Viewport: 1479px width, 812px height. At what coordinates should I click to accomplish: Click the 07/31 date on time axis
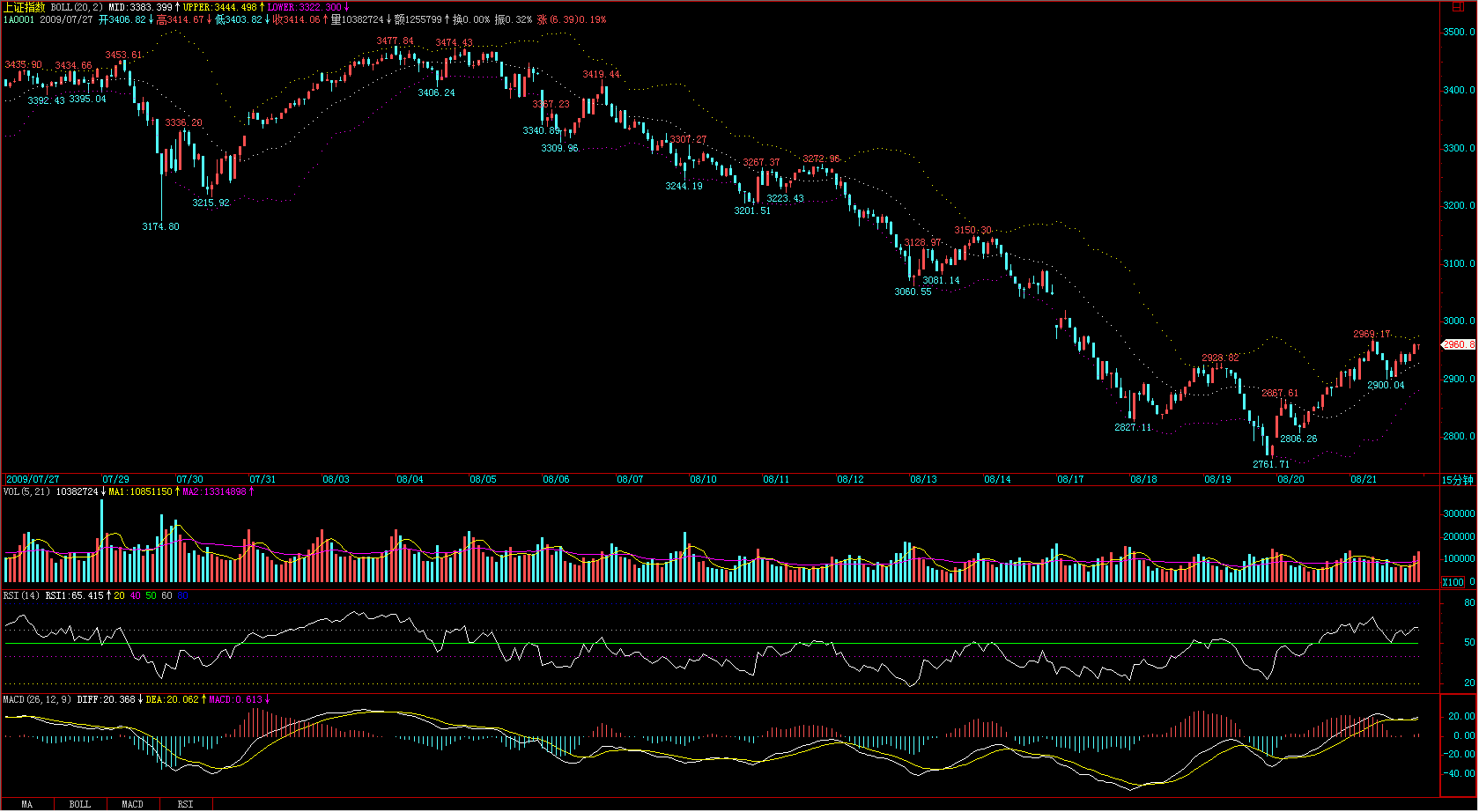[x=263, y=480]
